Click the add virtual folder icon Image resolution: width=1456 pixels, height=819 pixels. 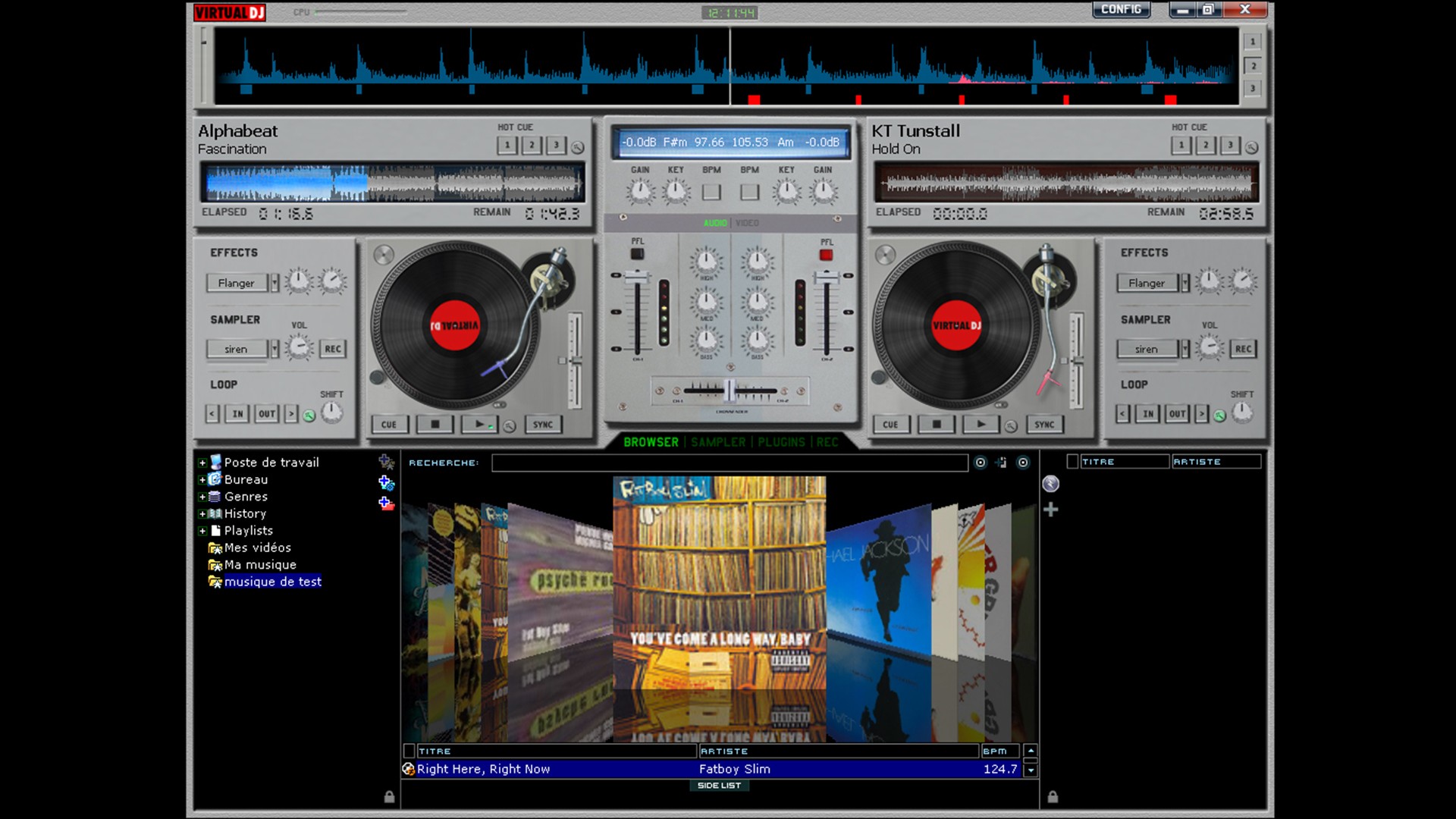[388, 480]
